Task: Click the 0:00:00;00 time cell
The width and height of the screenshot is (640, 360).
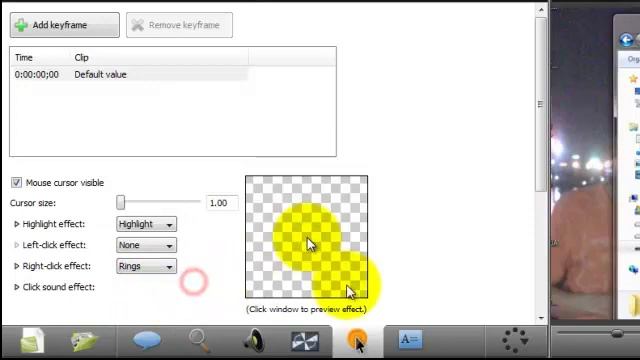Action: click(x=37, y=75)
